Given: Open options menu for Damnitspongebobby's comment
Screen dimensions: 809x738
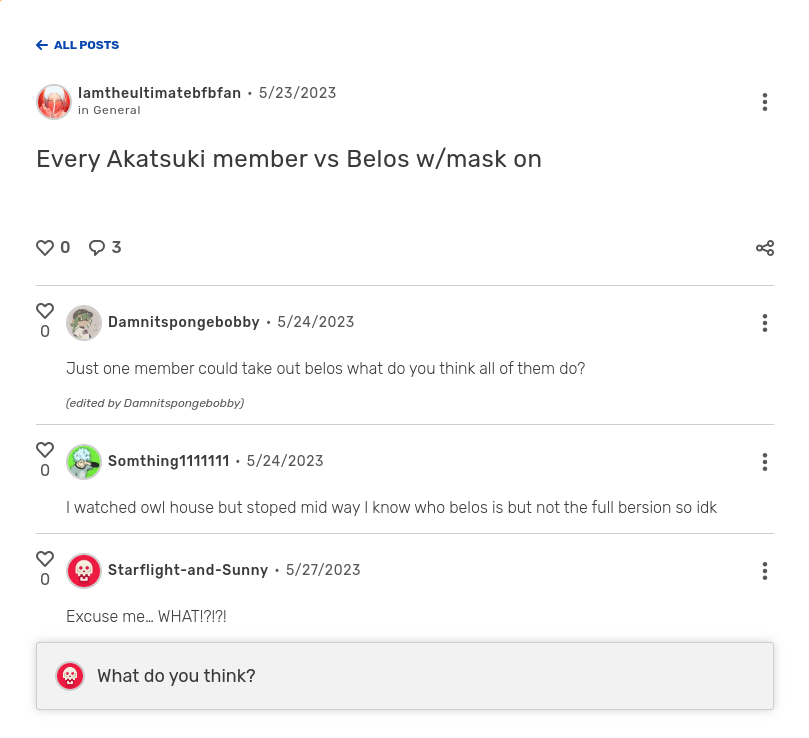Looking at the screenshot, I should [765, 323].
